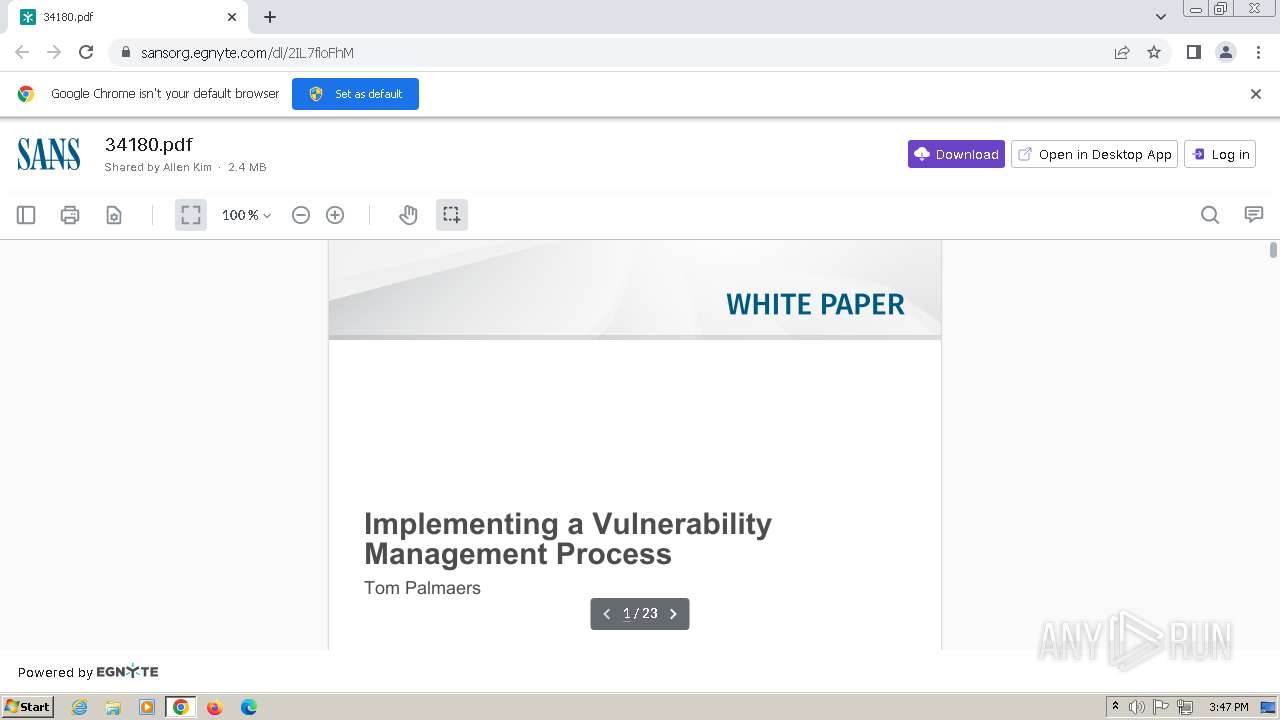Click the Egnyte logo in footer
The image size is (1280, 720).
tap(127, 672)
